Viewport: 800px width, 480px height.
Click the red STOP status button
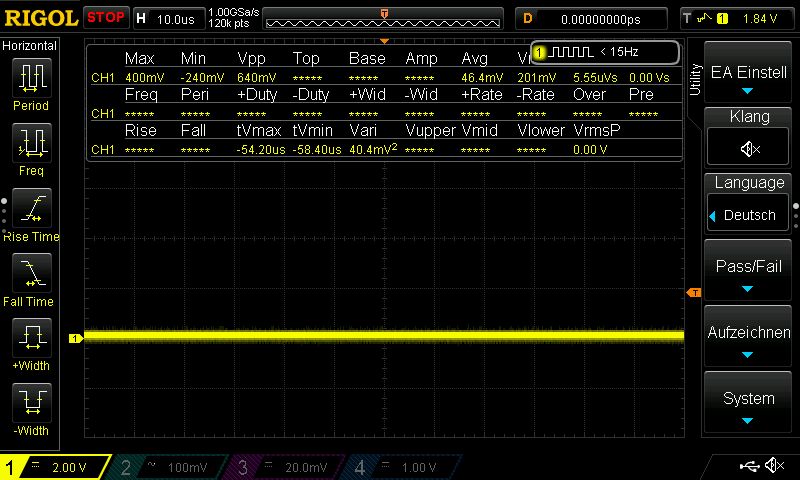point(106,18)
